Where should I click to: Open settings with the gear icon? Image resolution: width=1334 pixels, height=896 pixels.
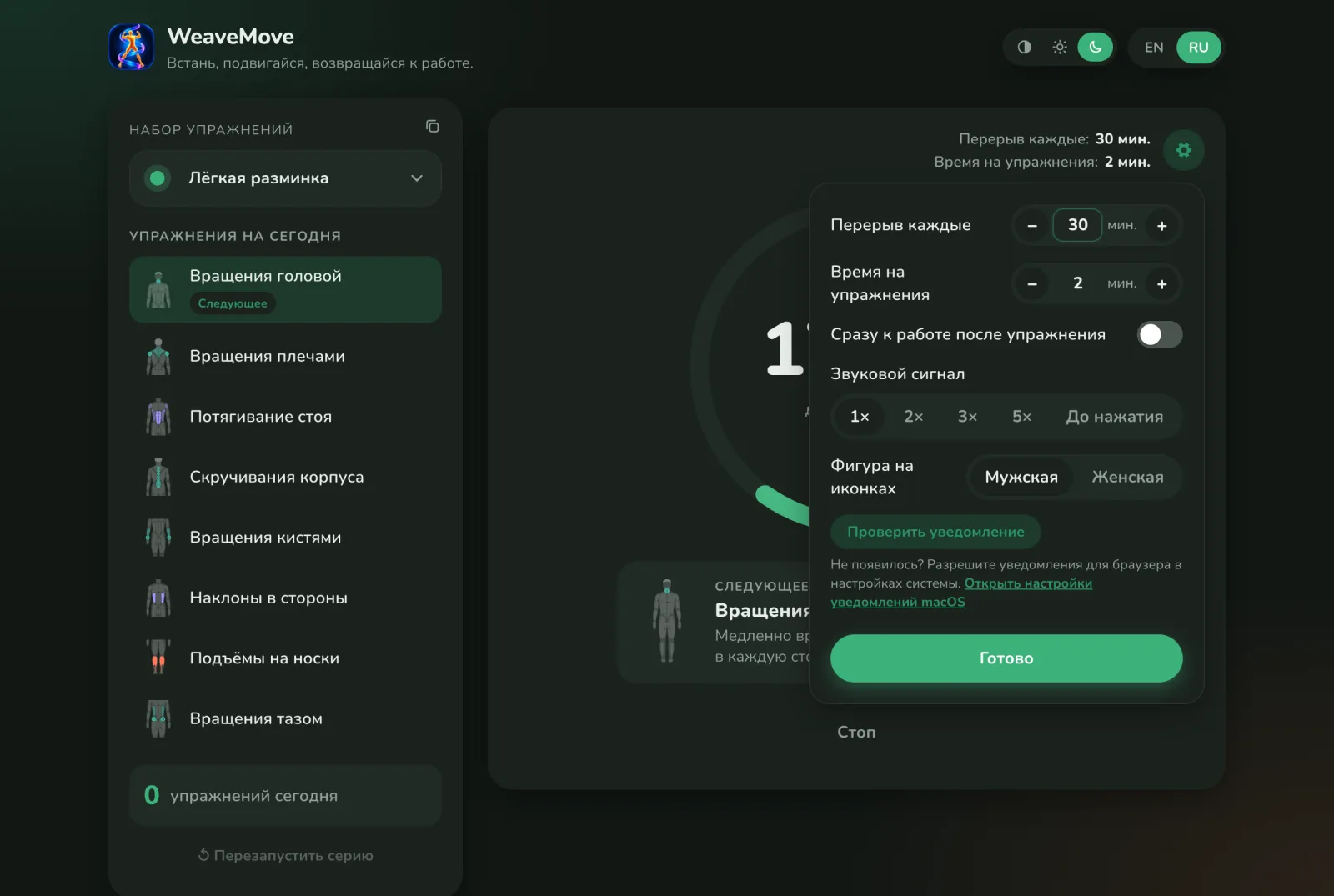tap(1184, 150)
